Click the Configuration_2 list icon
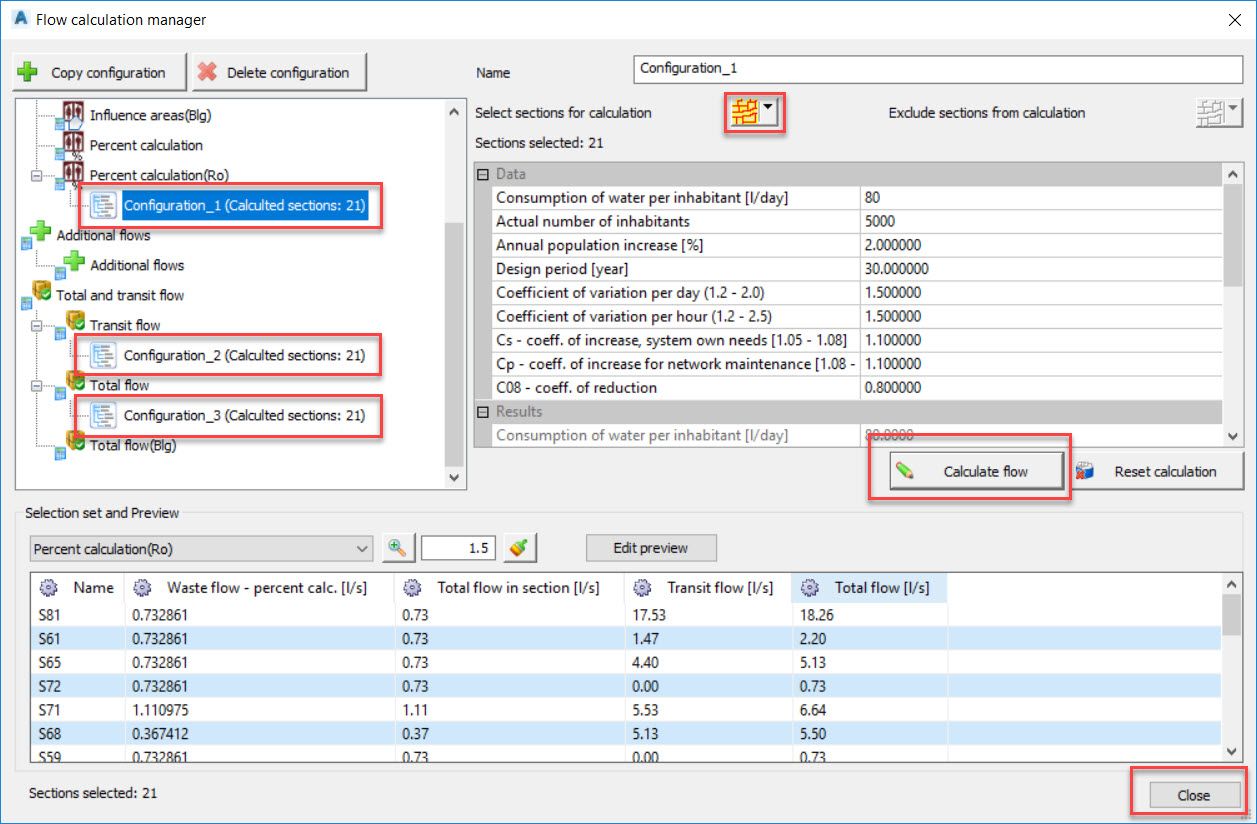Viewport: 1257px width, 824px height. tap(104, 355)
